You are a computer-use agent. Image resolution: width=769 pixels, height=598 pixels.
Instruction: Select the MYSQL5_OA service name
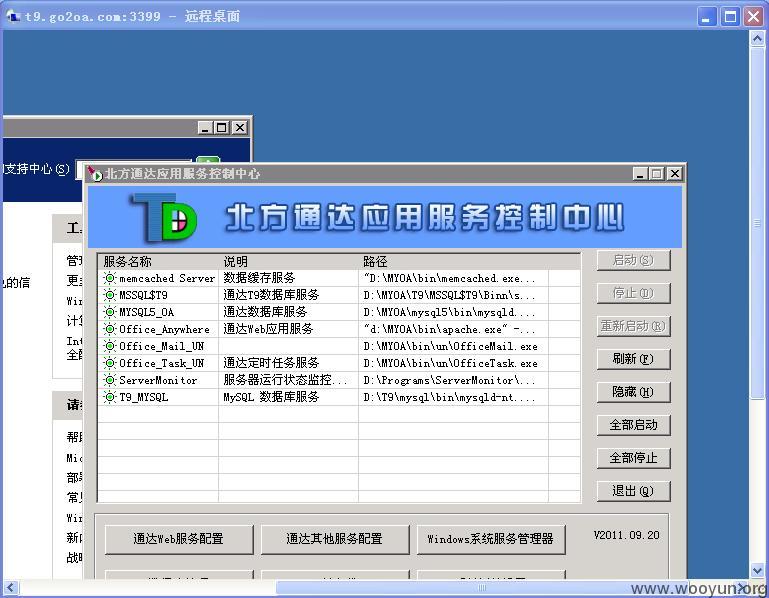146,312
